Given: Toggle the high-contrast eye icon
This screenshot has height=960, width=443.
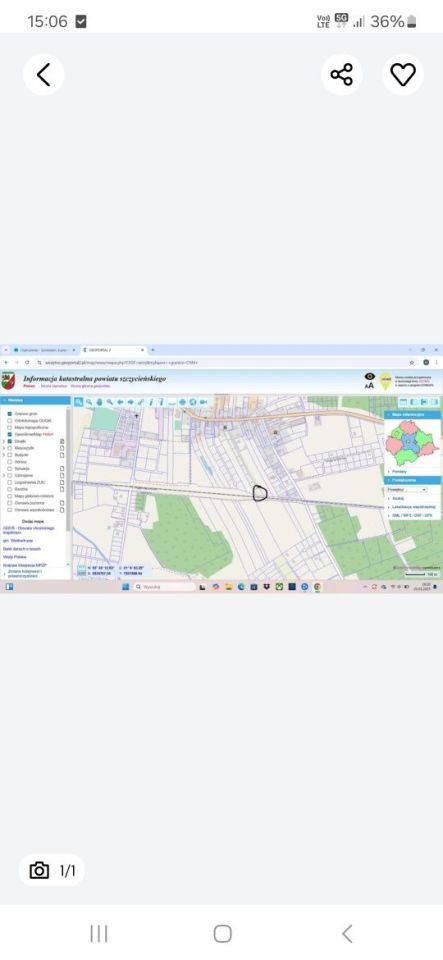Looking at the screenshot, I should (369, 377).
